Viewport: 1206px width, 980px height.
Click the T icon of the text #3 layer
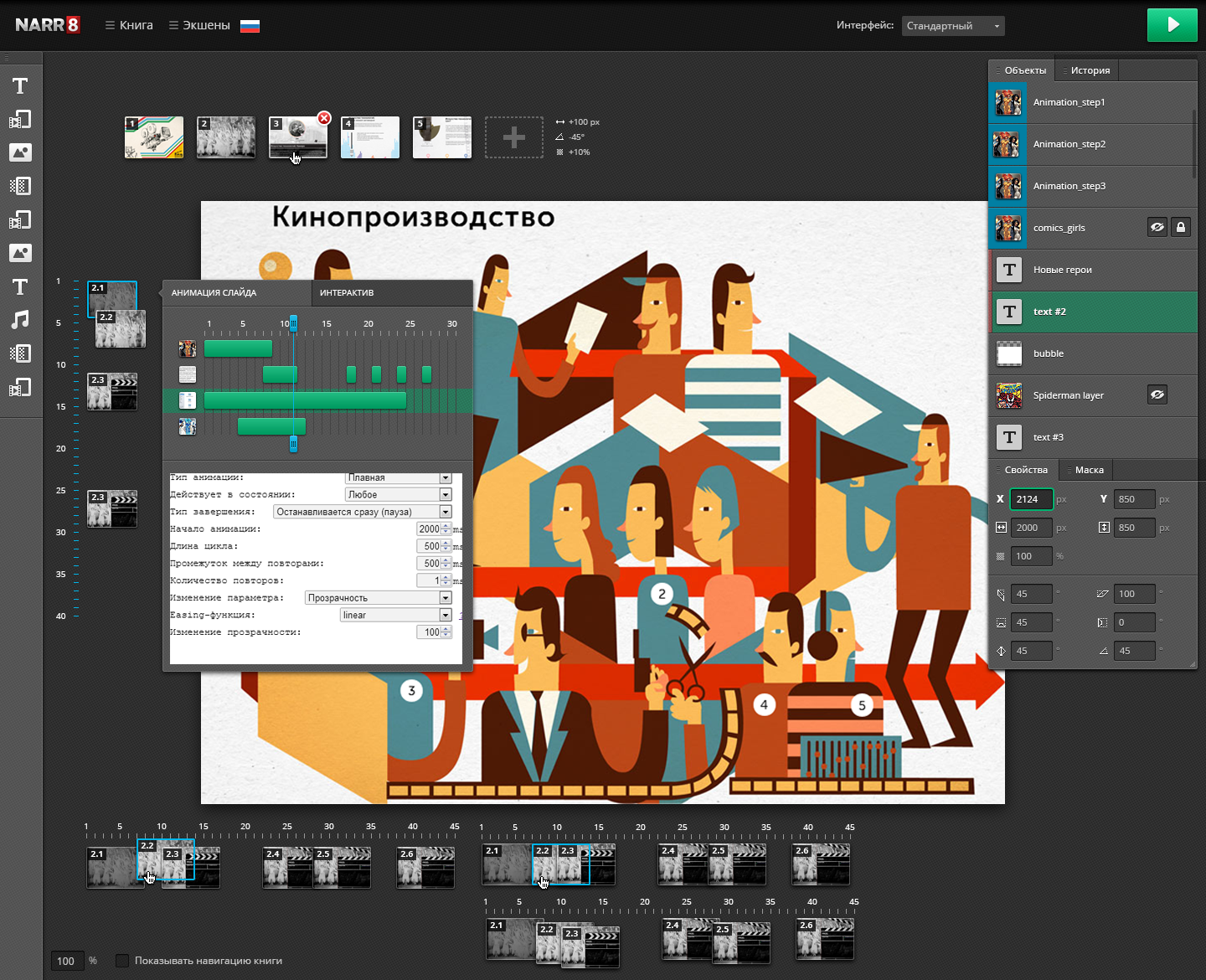click(x=1009, y=437)
